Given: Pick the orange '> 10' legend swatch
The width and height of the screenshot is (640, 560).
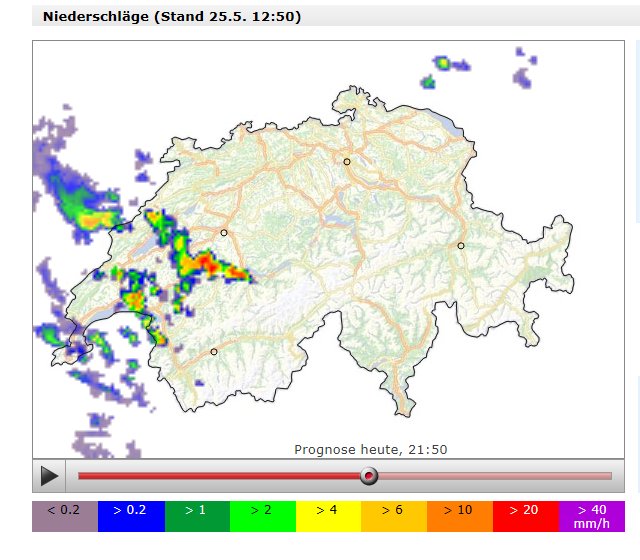Looking at the screenshot, I should pos(460,516).
